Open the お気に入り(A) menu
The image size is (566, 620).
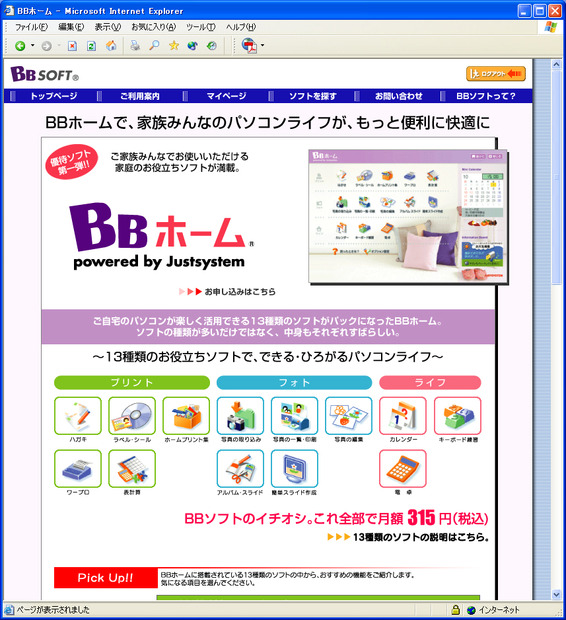(x=154, y=27)
